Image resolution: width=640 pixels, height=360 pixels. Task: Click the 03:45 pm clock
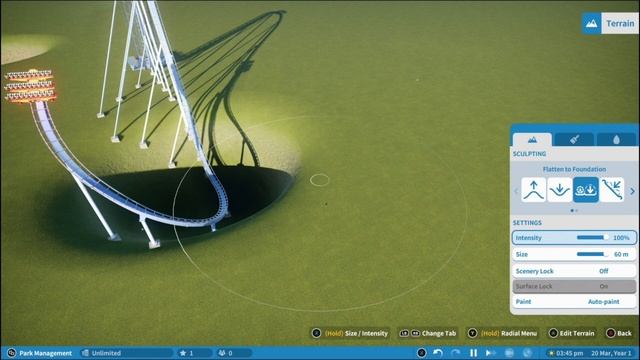point(569,353)
